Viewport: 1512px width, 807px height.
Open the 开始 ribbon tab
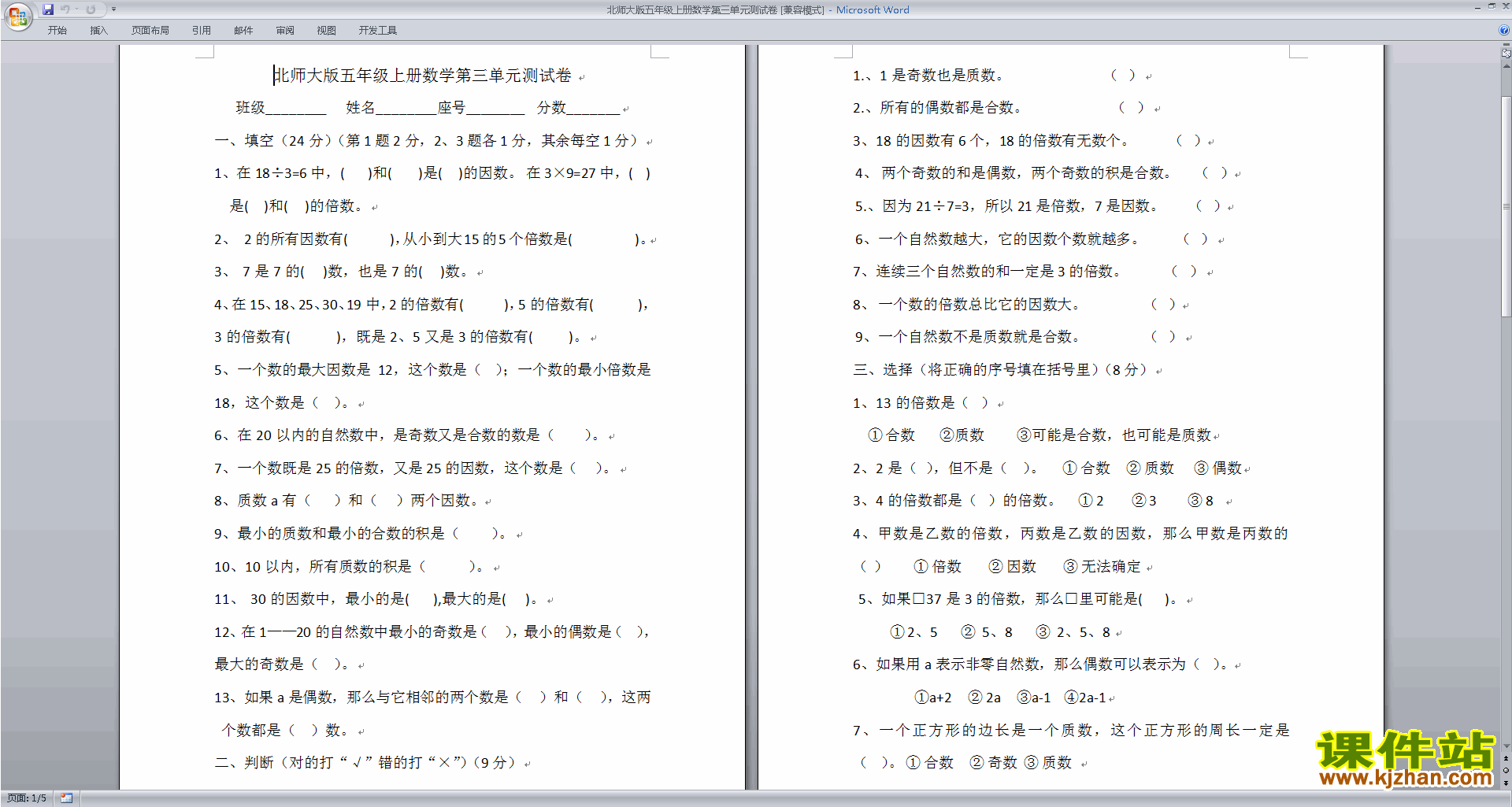pyautogui.click(x=57, y=30)
